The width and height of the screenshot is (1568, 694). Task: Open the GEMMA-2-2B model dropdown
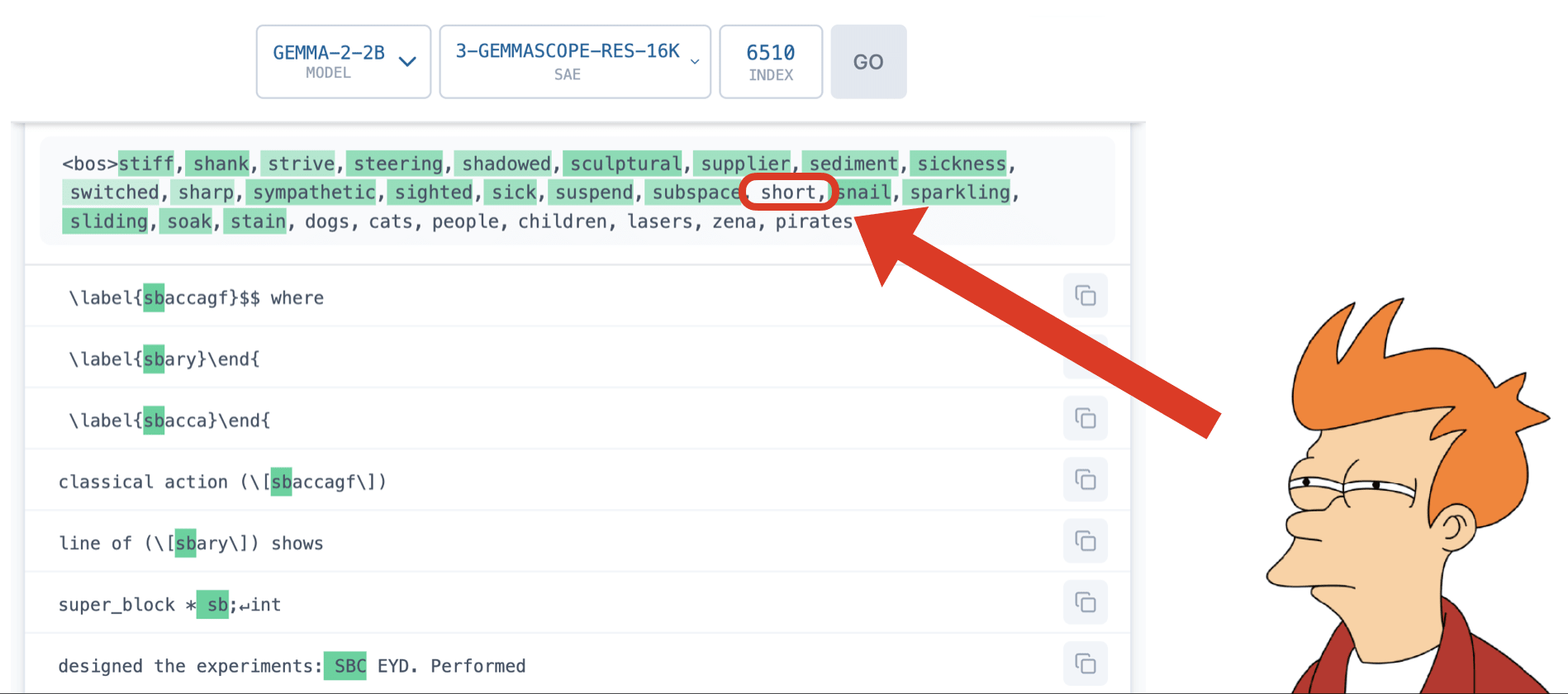coord(343,62)
